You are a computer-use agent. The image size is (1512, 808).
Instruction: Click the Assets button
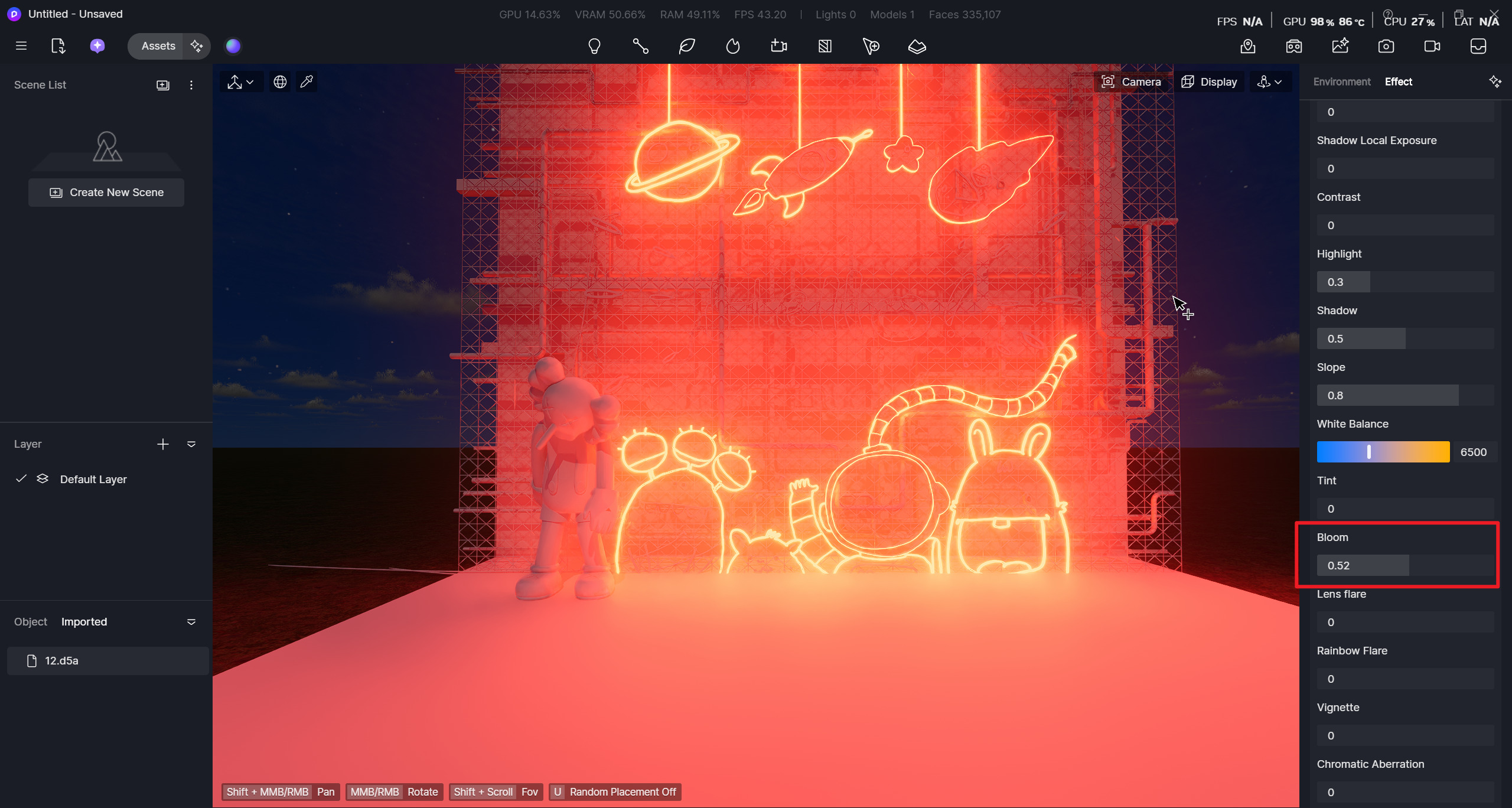[x=158, y=46]
